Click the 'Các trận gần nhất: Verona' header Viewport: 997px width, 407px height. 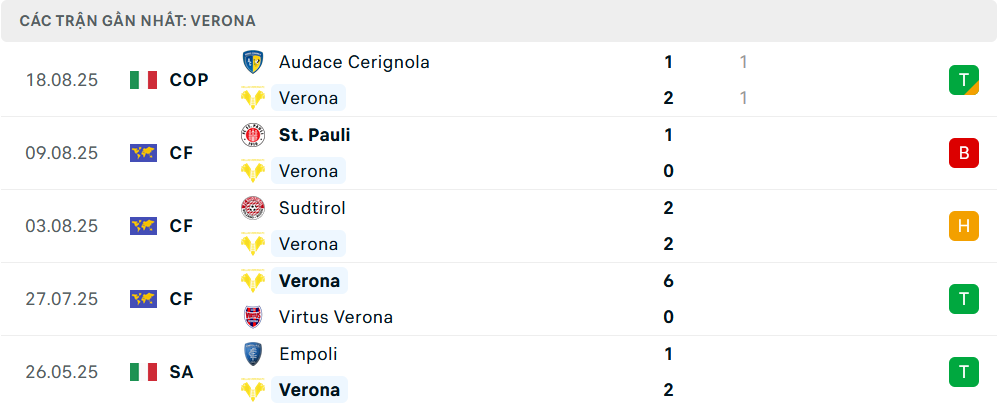pos(137,20)
